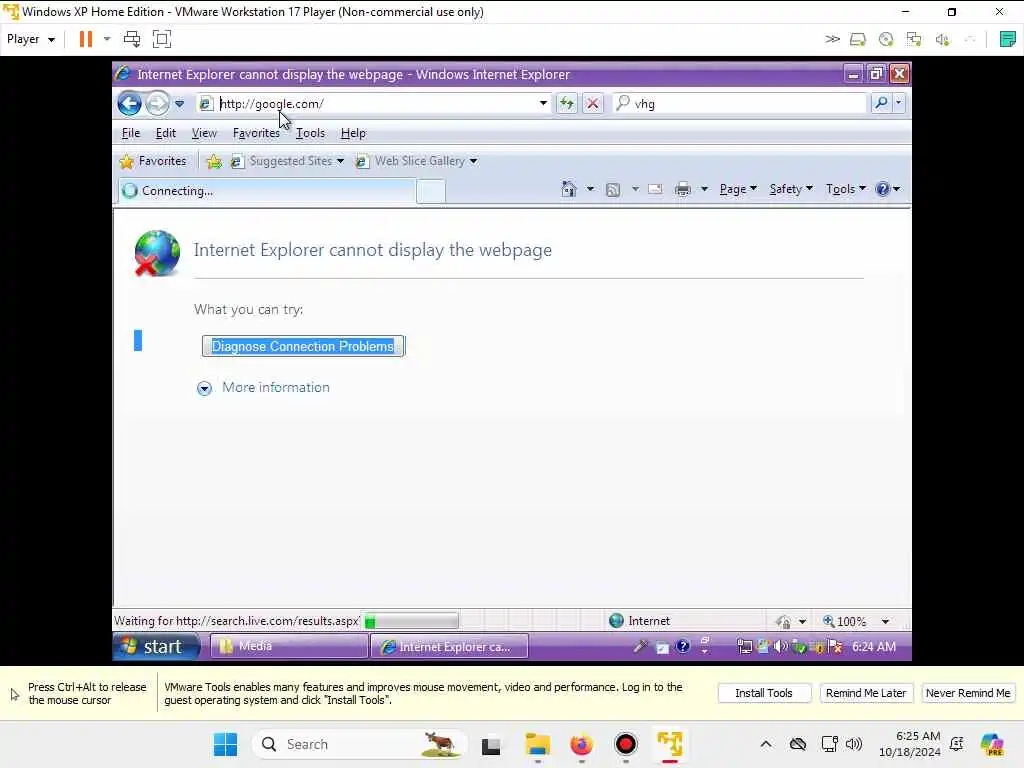Click the Windows 11 taskbar Search box
1024x768 pixels.
point(359,744)
